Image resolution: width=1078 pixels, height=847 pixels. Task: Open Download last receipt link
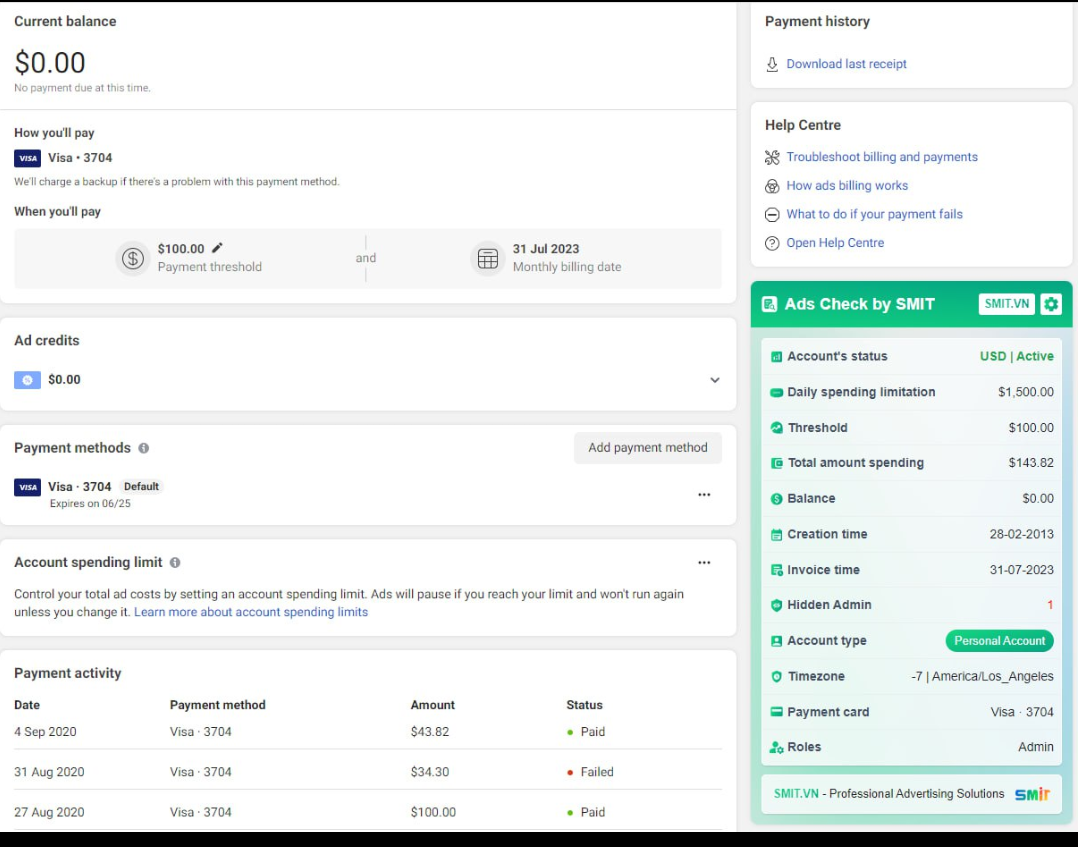[x=846, y=64]
